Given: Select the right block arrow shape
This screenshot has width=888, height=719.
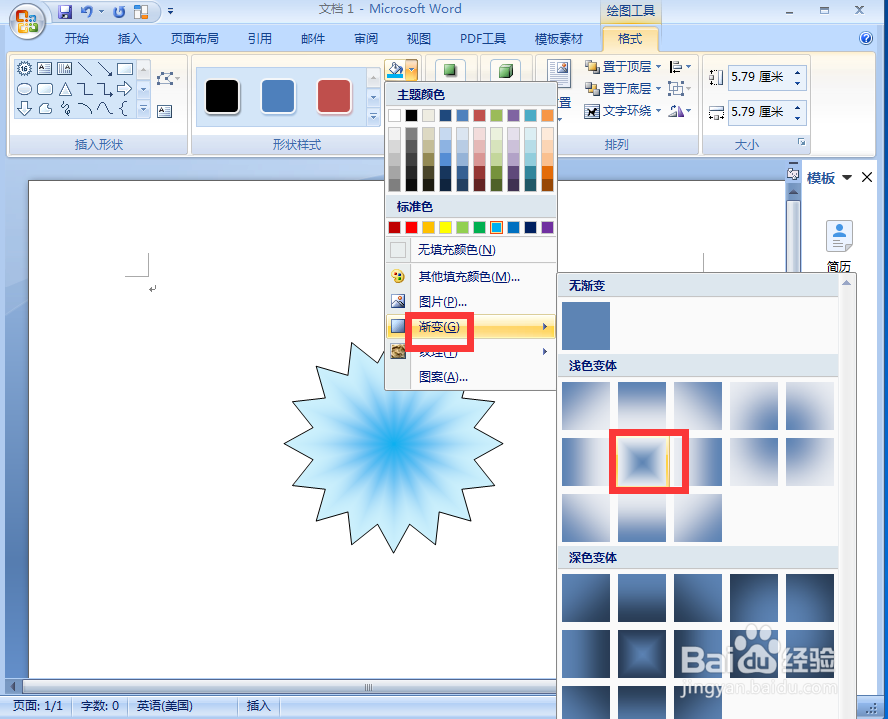Looking at the screenshot, I should pyautogui.click(x=125, y=89).
